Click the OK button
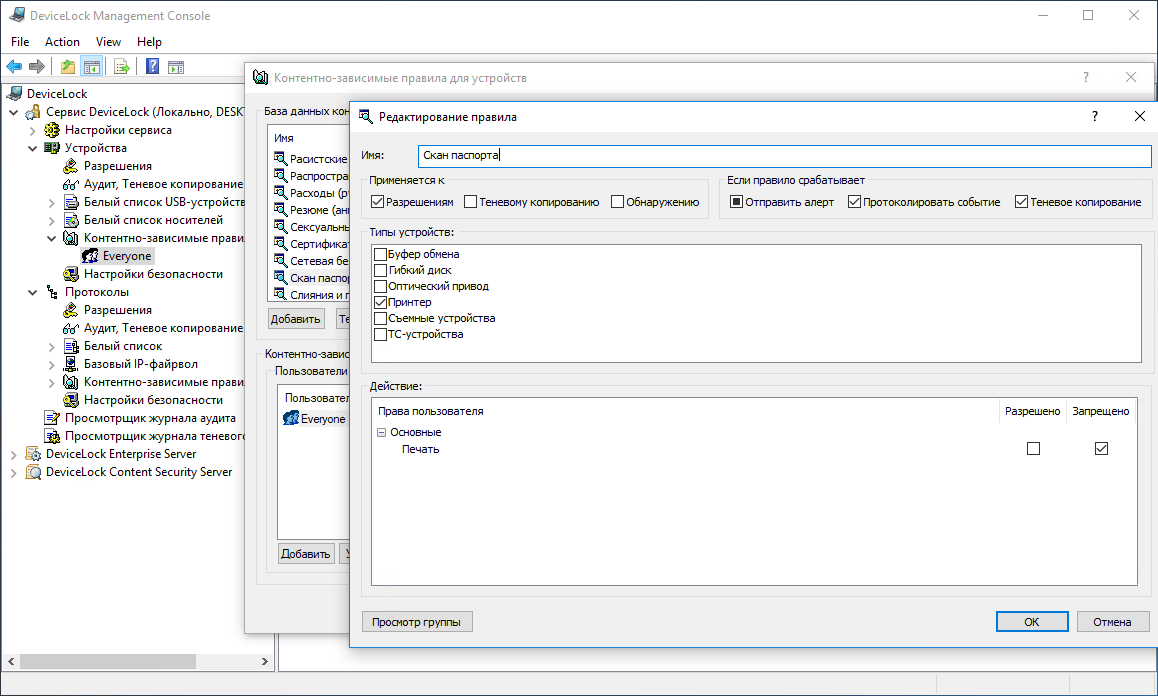 [1032, 621]
